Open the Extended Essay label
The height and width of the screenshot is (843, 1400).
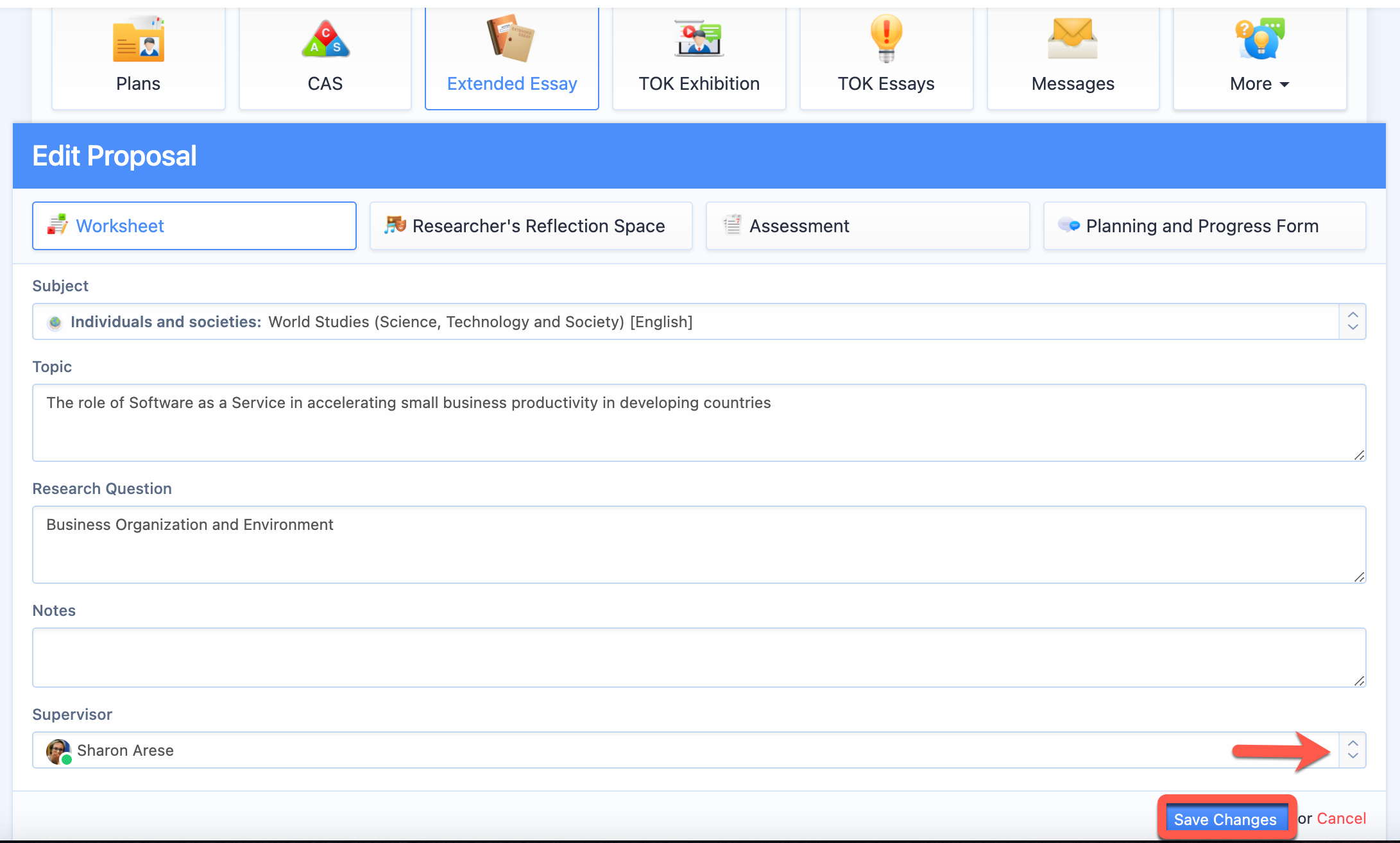[x=512, y=83]
